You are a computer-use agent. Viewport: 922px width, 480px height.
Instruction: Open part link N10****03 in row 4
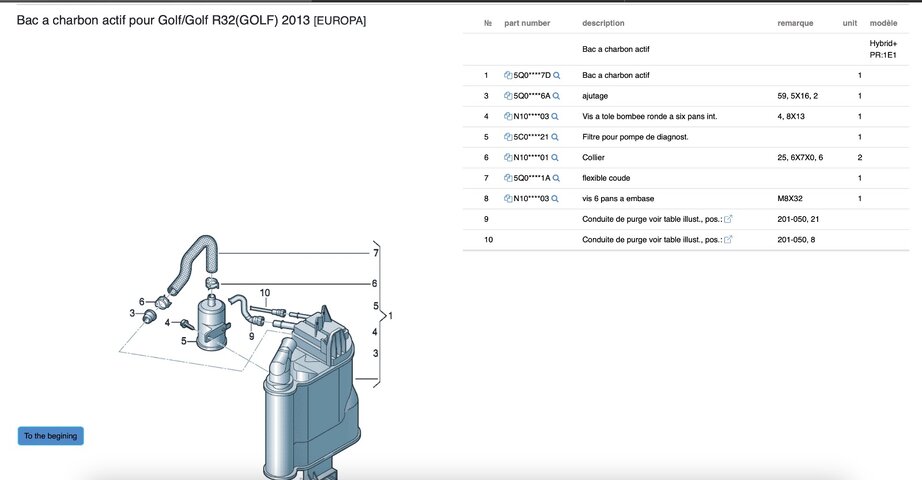point(531,116)
